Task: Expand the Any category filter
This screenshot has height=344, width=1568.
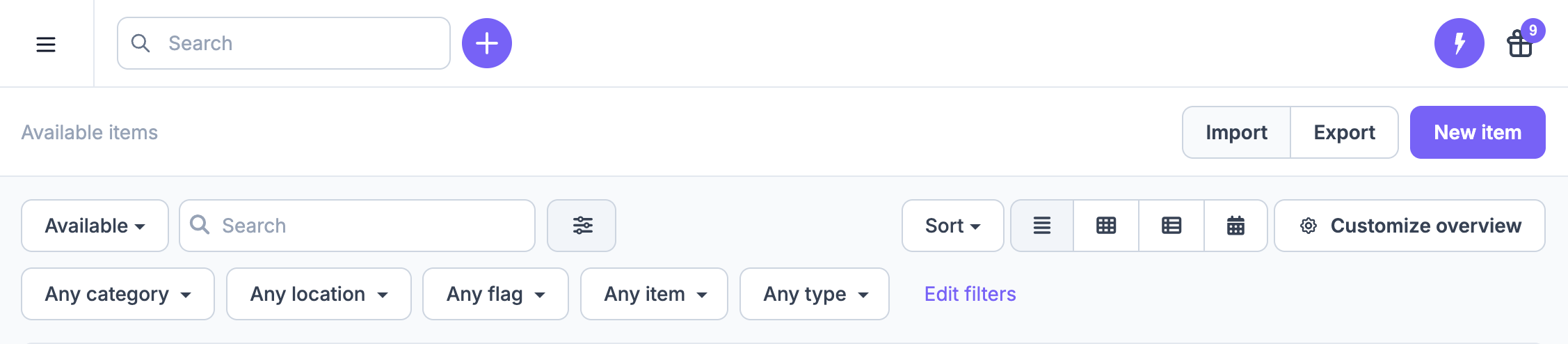Action: click(x=118, y=294)
